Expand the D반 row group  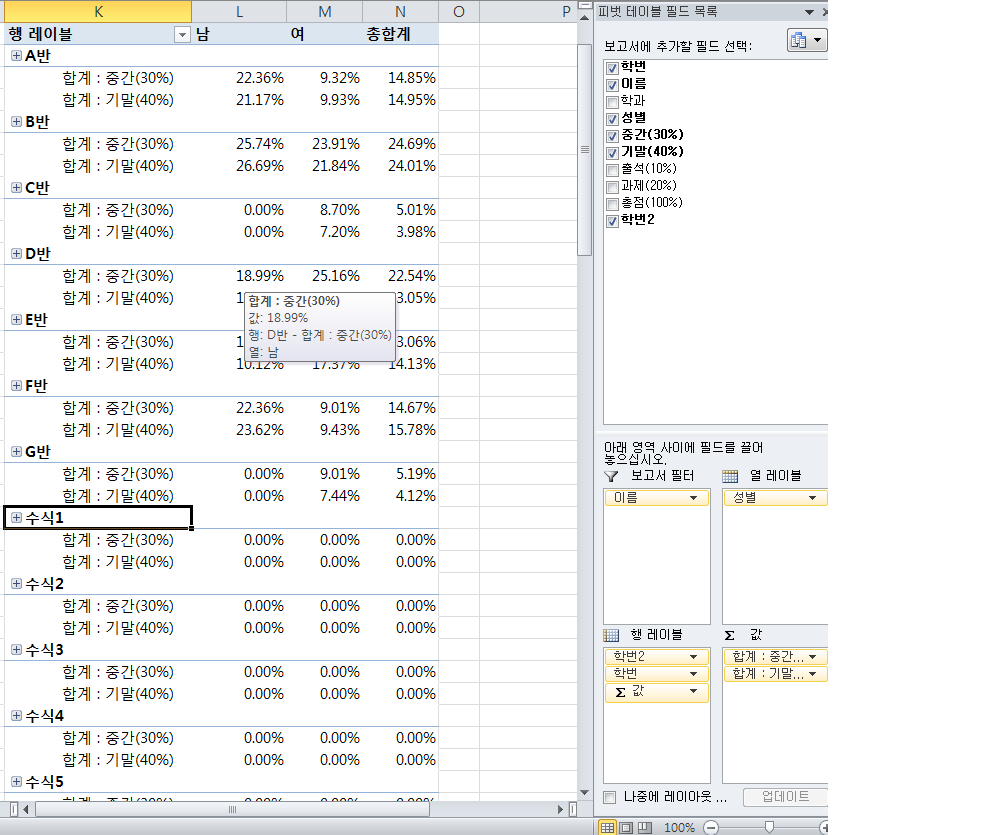click(x=16, y=254)
